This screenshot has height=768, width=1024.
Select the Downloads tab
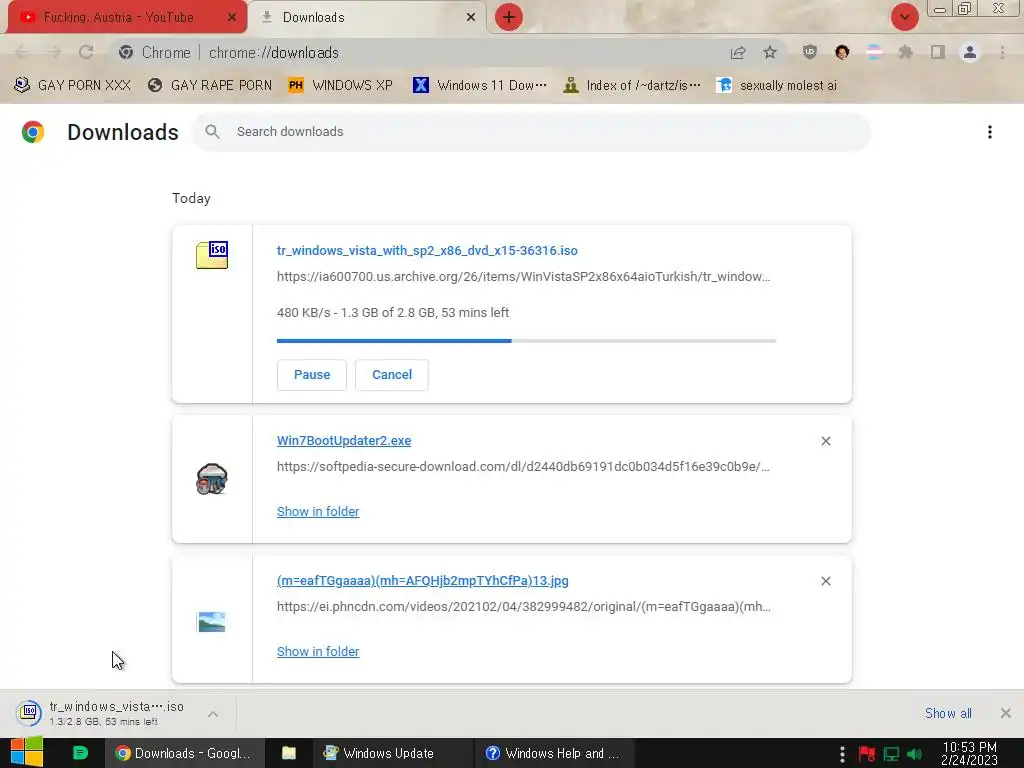(x=367, y=17)
